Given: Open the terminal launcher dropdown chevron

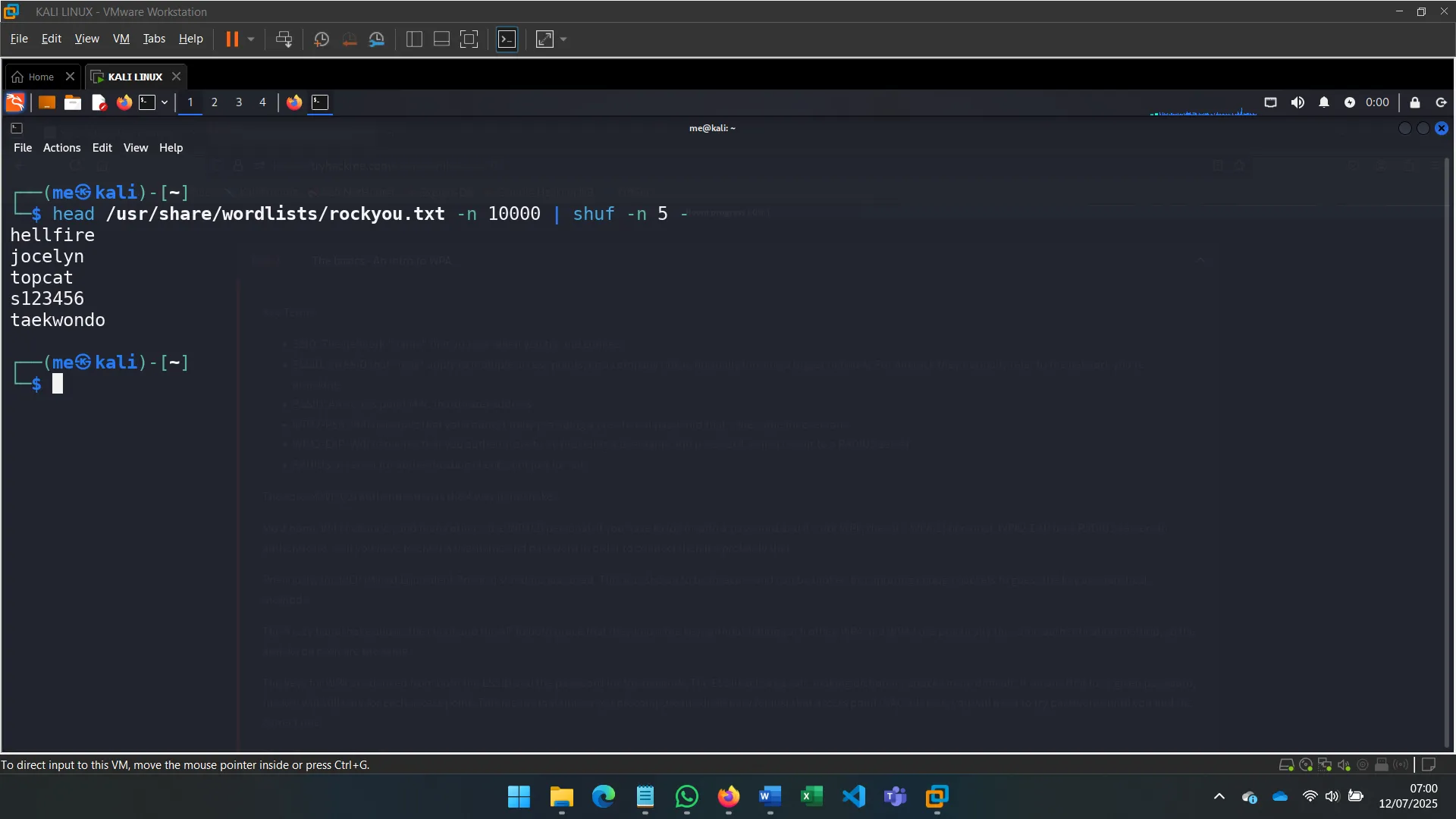Looking at the screenshot, I should pos(165,102).
